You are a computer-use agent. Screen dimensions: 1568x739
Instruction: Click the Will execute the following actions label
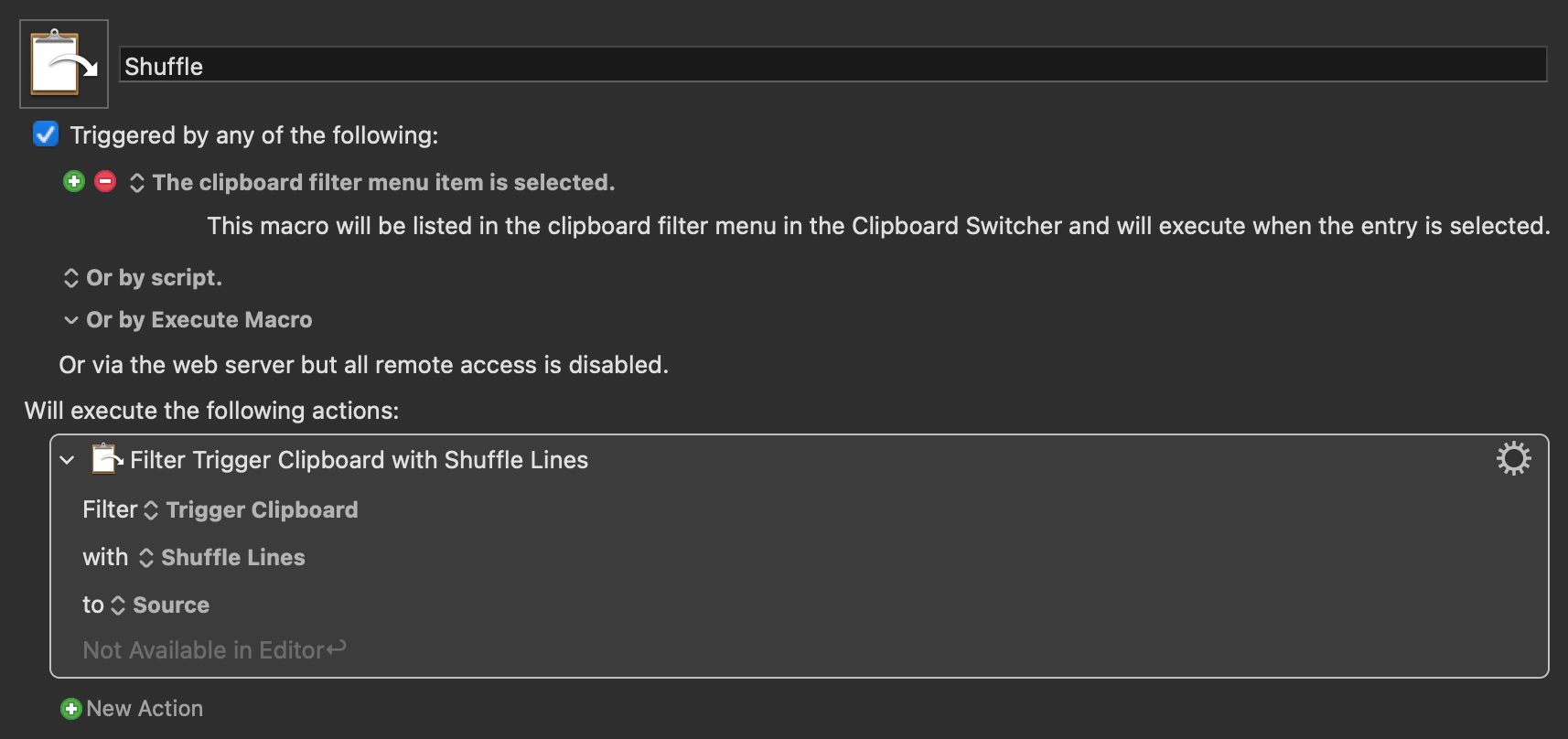(211, 411)
